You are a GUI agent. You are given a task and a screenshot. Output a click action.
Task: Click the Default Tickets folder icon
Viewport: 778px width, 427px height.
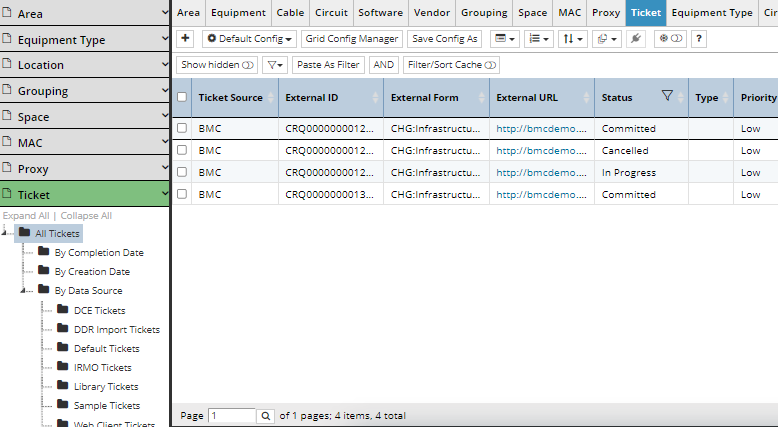(63, 347)
